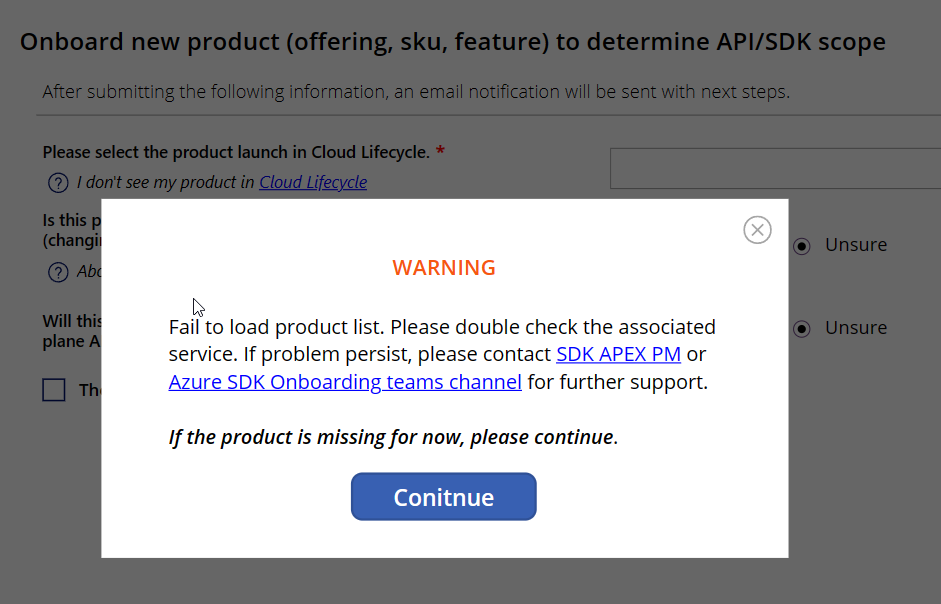Click the orange WARNING heading icon text
The image size is (941, 604).
click(x=444, y=267)
